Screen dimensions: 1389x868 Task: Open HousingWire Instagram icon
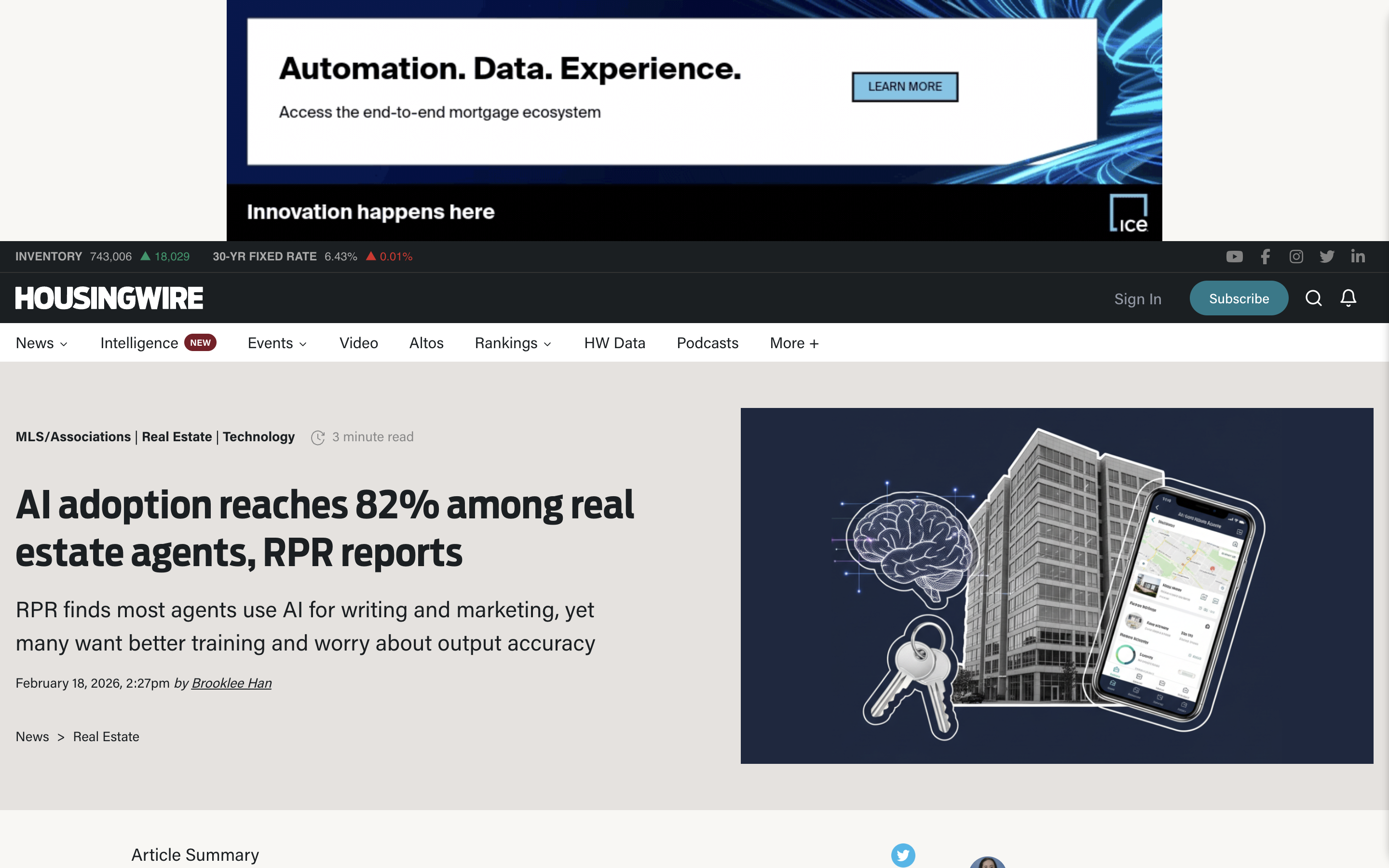tap(1296, 257)
